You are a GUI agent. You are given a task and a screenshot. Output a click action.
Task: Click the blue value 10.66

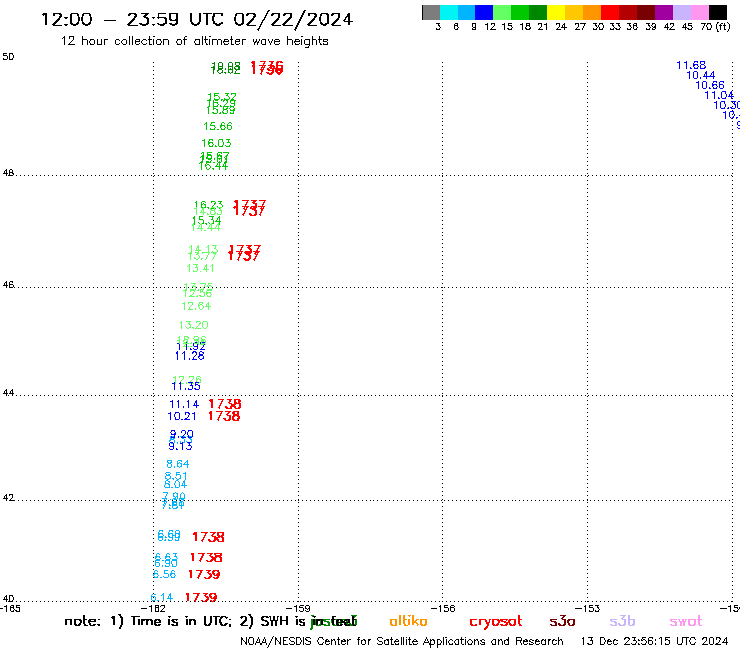tap(710, 85)
